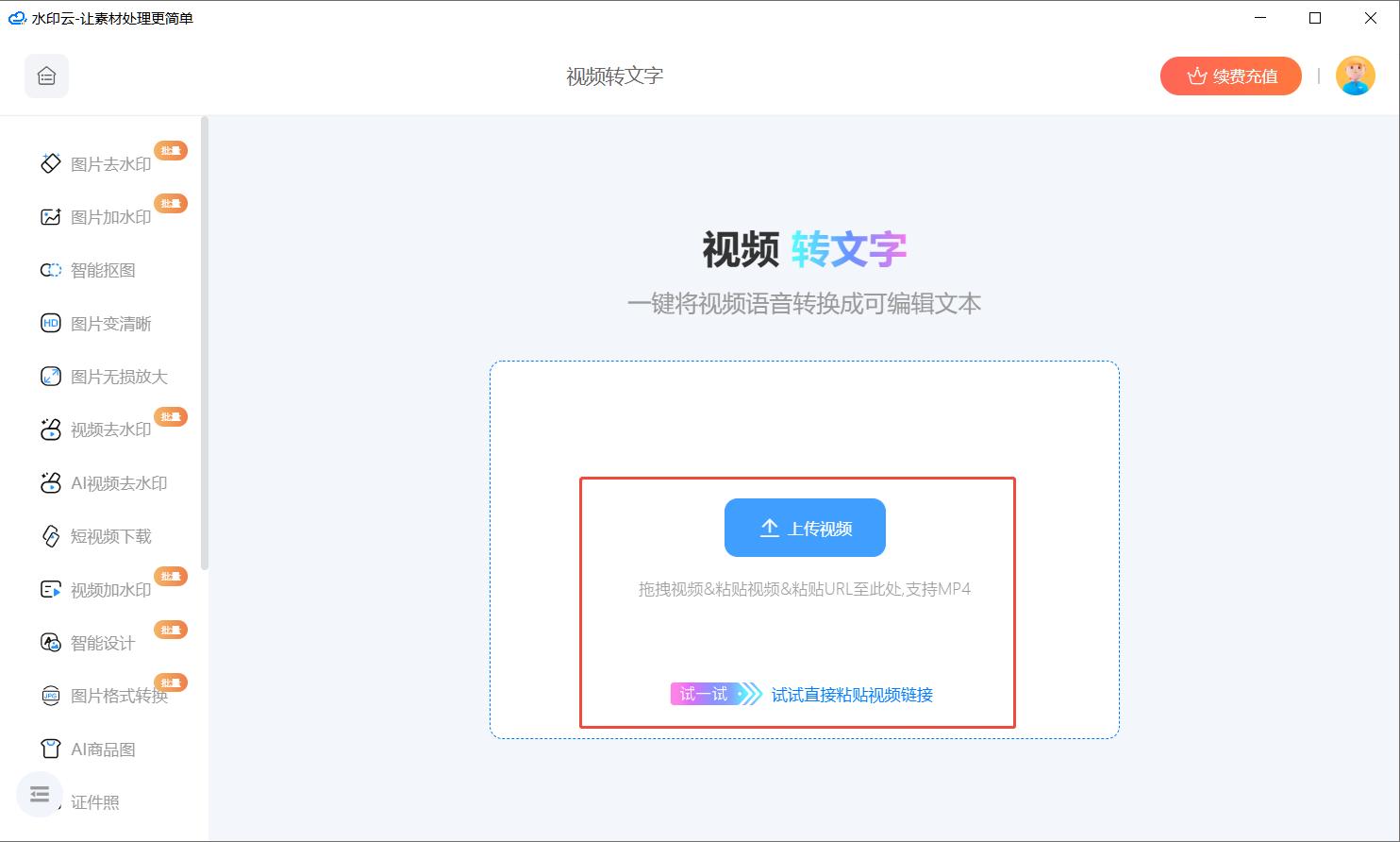The height and width of the screenshot is (842, 1400).
Task: Click the home icon at top left
Action: click(x=45, y=76)
